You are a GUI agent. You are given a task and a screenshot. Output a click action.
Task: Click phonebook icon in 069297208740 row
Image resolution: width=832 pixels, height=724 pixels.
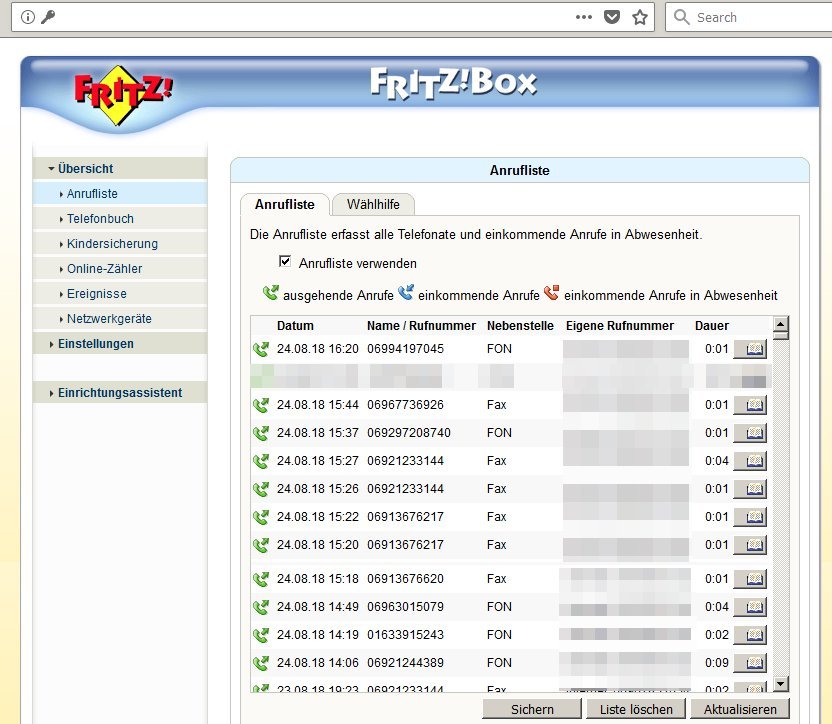750,433
